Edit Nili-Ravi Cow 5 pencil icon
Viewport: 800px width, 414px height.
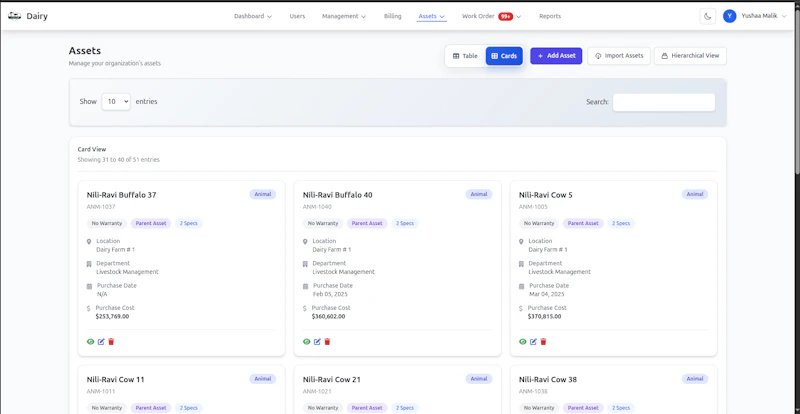(x=533, y=342)
